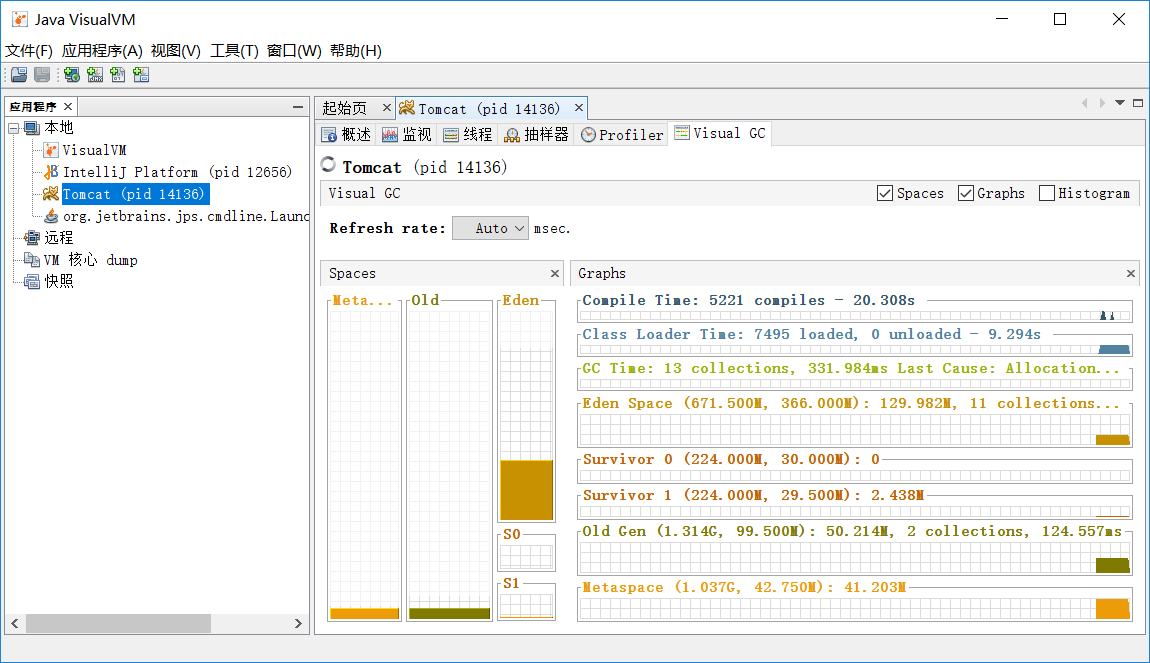Viewport: 1150px width, 663px height.
Task: Click the VM 核心 dump icon
Action: coord(32,260)
